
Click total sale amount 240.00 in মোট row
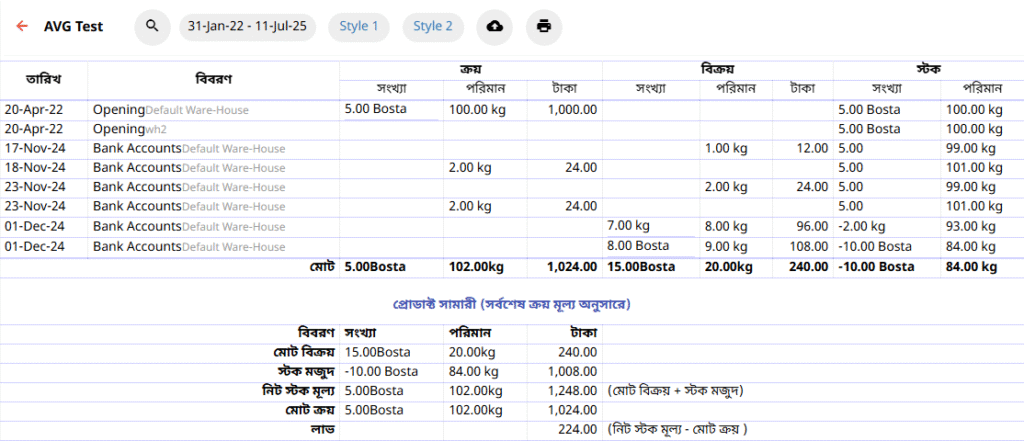(x=810, y=267)
